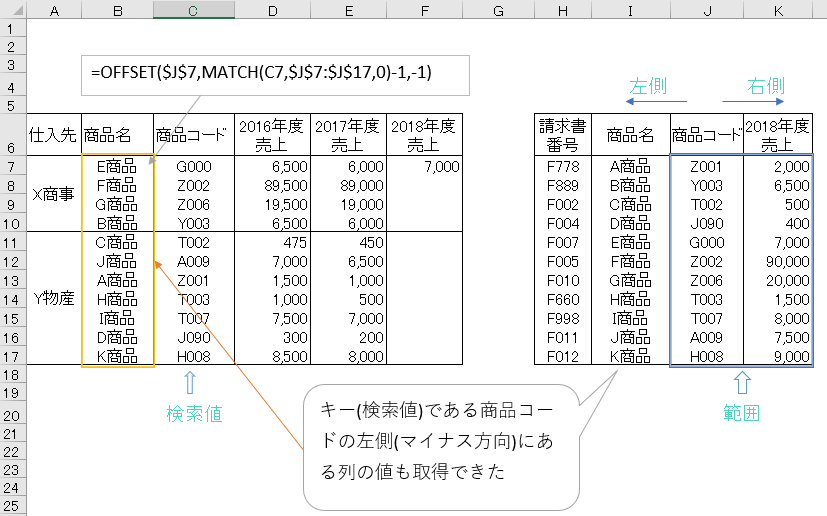This screenshot has height=516, width=827.
Task: Click cell 89,500 in column D
Action: point(272,186)
